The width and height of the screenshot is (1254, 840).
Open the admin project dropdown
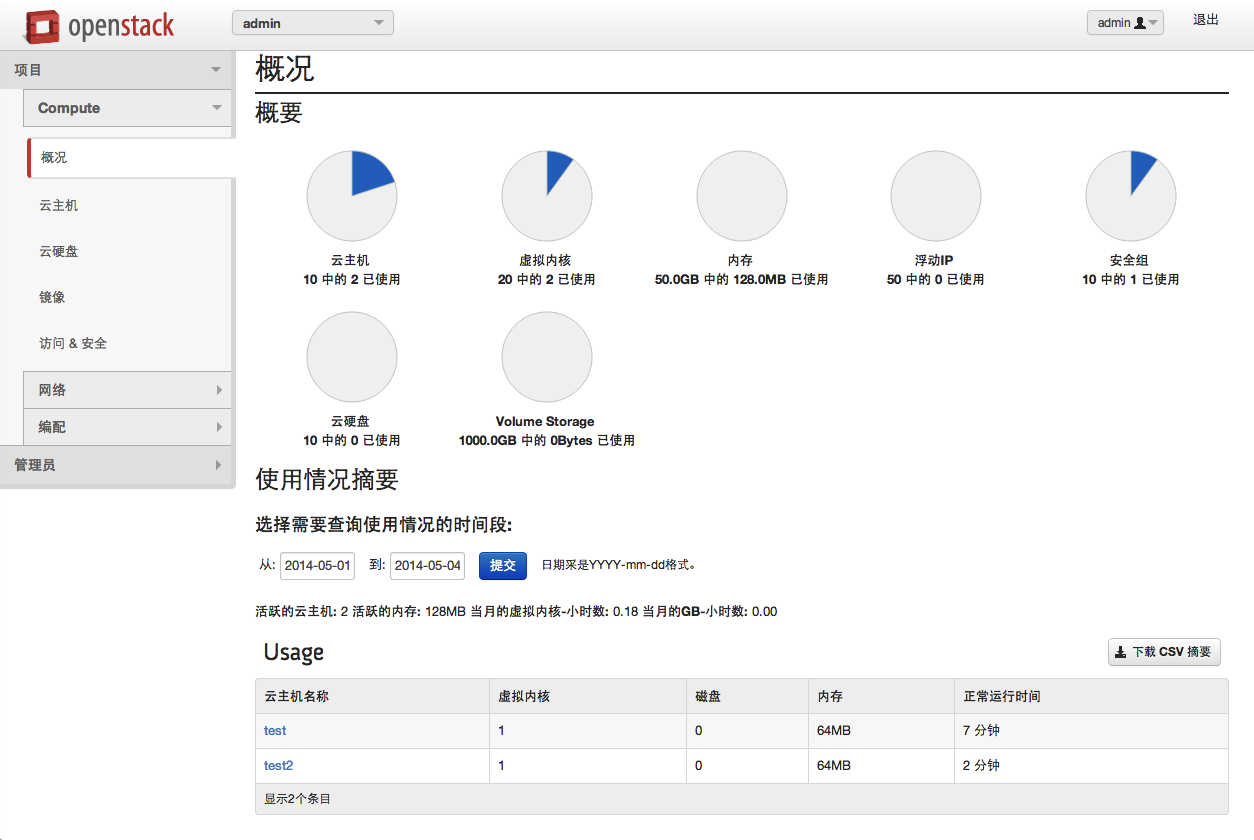tap(312, 23)
